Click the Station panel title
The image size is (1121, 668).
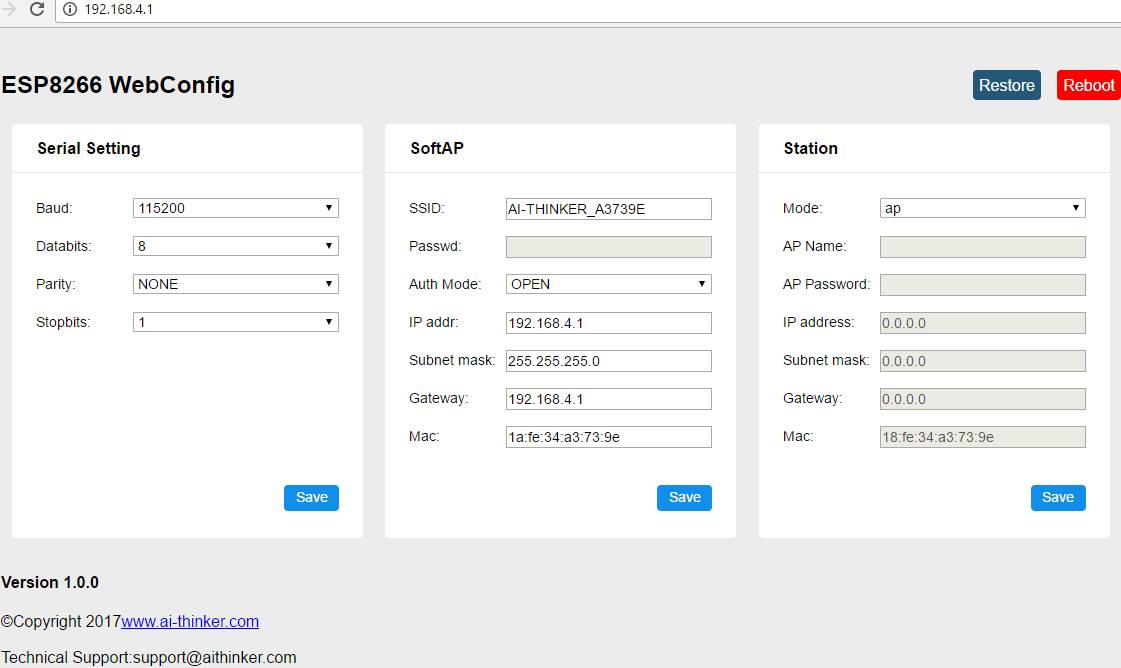pyautogui.click(x=810, y=148)
